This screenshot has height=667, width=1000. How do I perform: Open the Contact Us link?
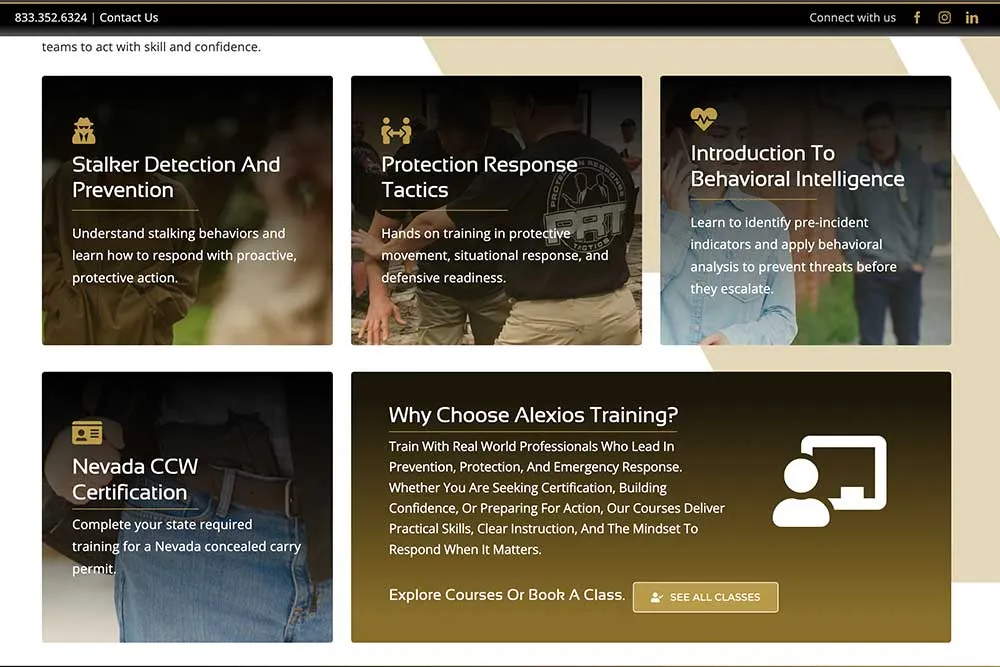(x=129, y=18)
